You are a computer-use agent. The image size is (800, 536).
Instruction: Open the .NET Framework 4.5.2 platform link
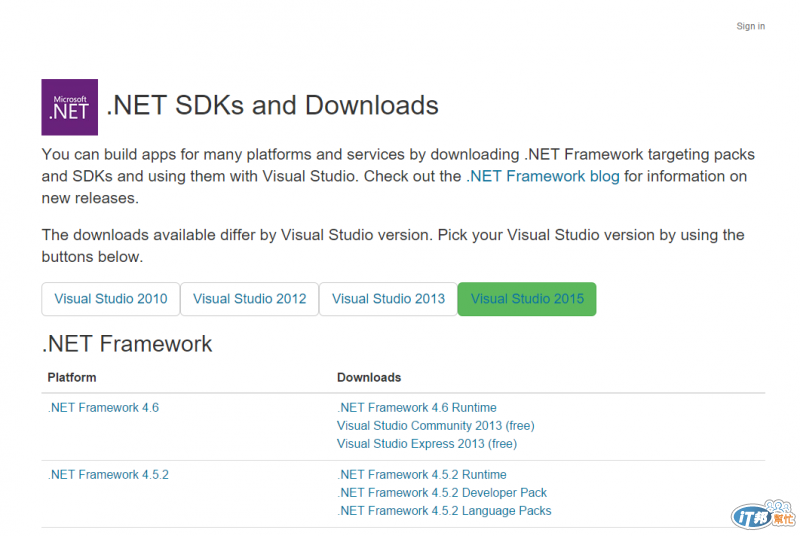click(x=108, y=475)
